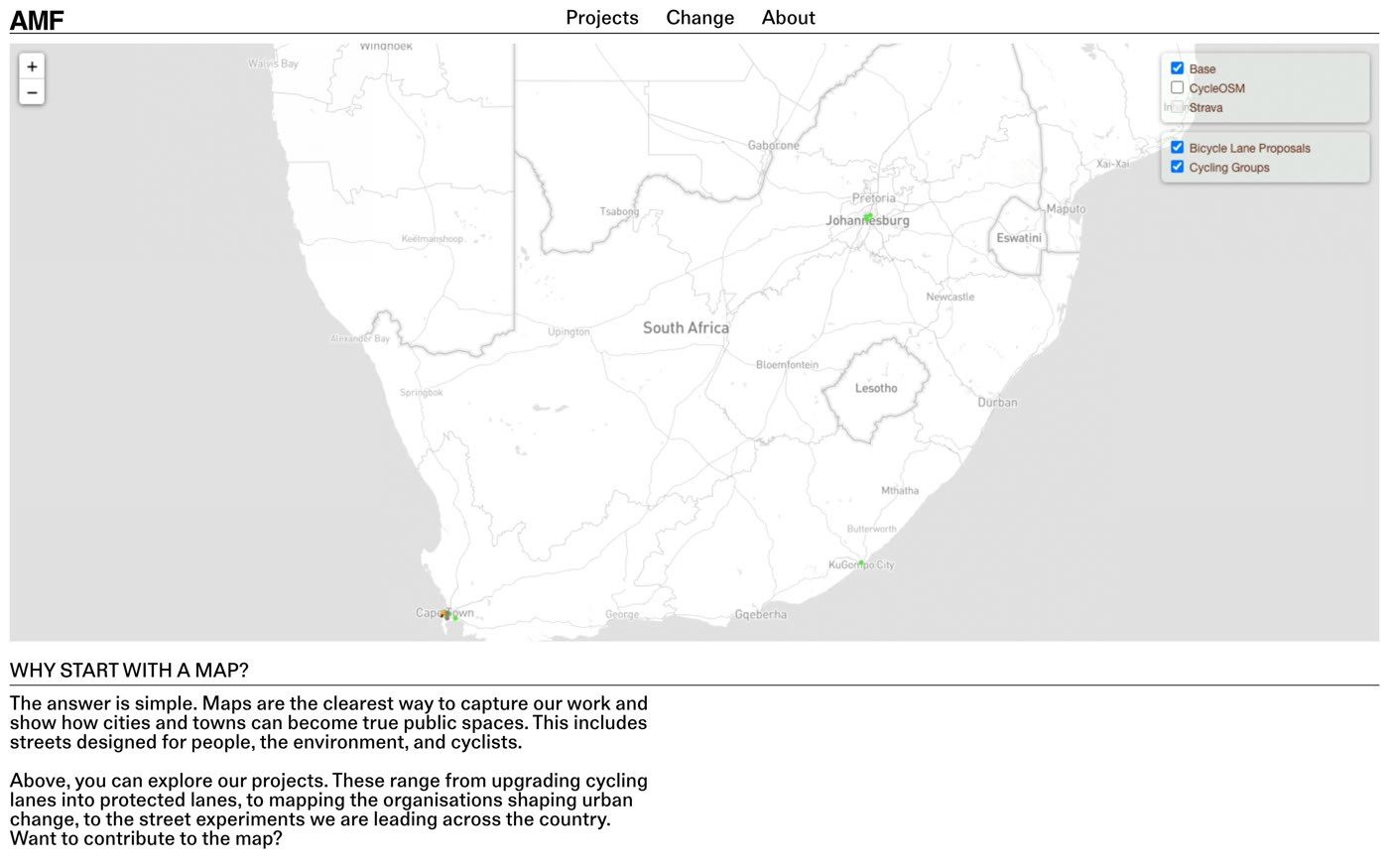
Task: Click the Maputo map label
Action: pos(1066,209)
